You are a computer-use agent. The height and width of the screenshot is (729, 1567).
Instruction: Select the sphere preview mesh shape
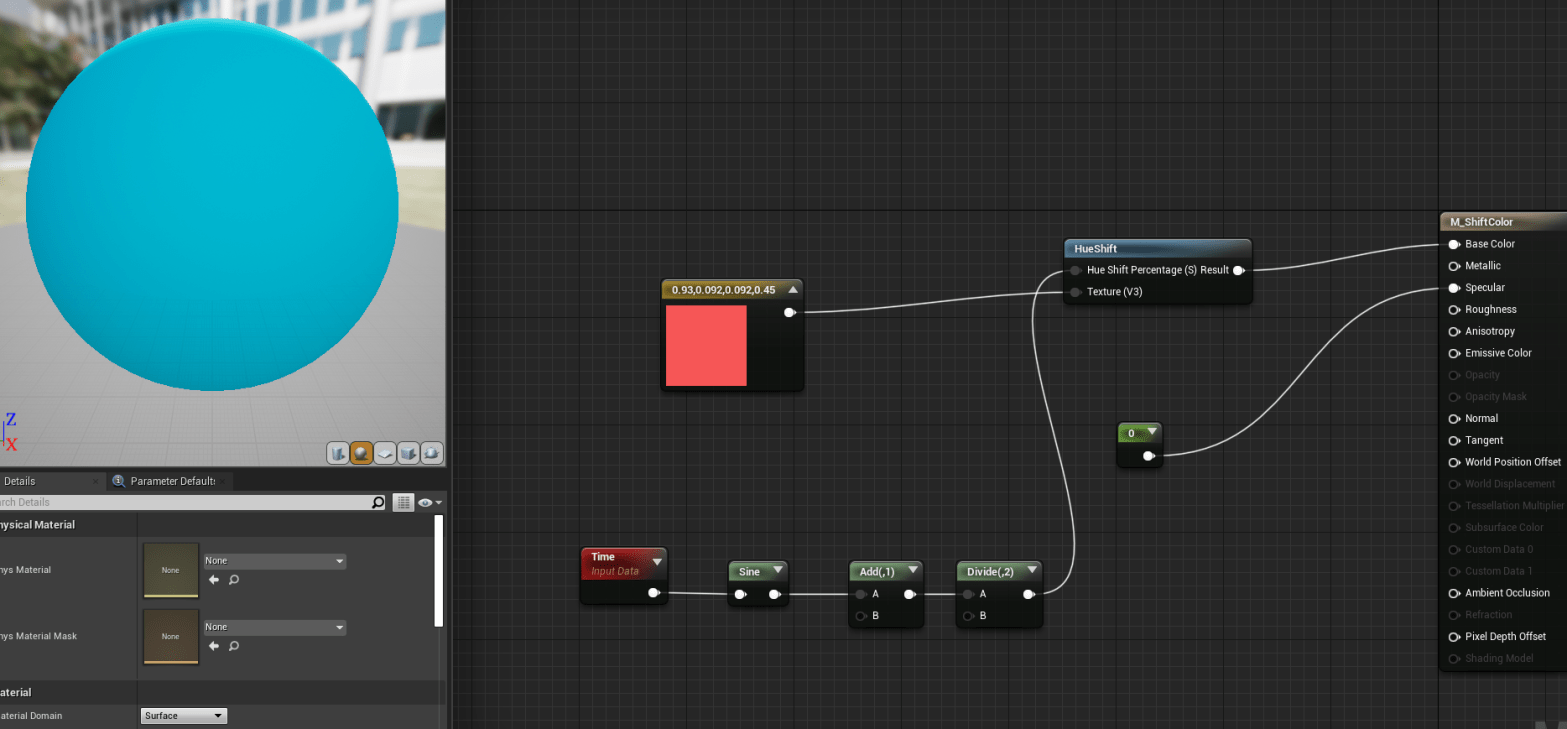[x=361, y=453]
